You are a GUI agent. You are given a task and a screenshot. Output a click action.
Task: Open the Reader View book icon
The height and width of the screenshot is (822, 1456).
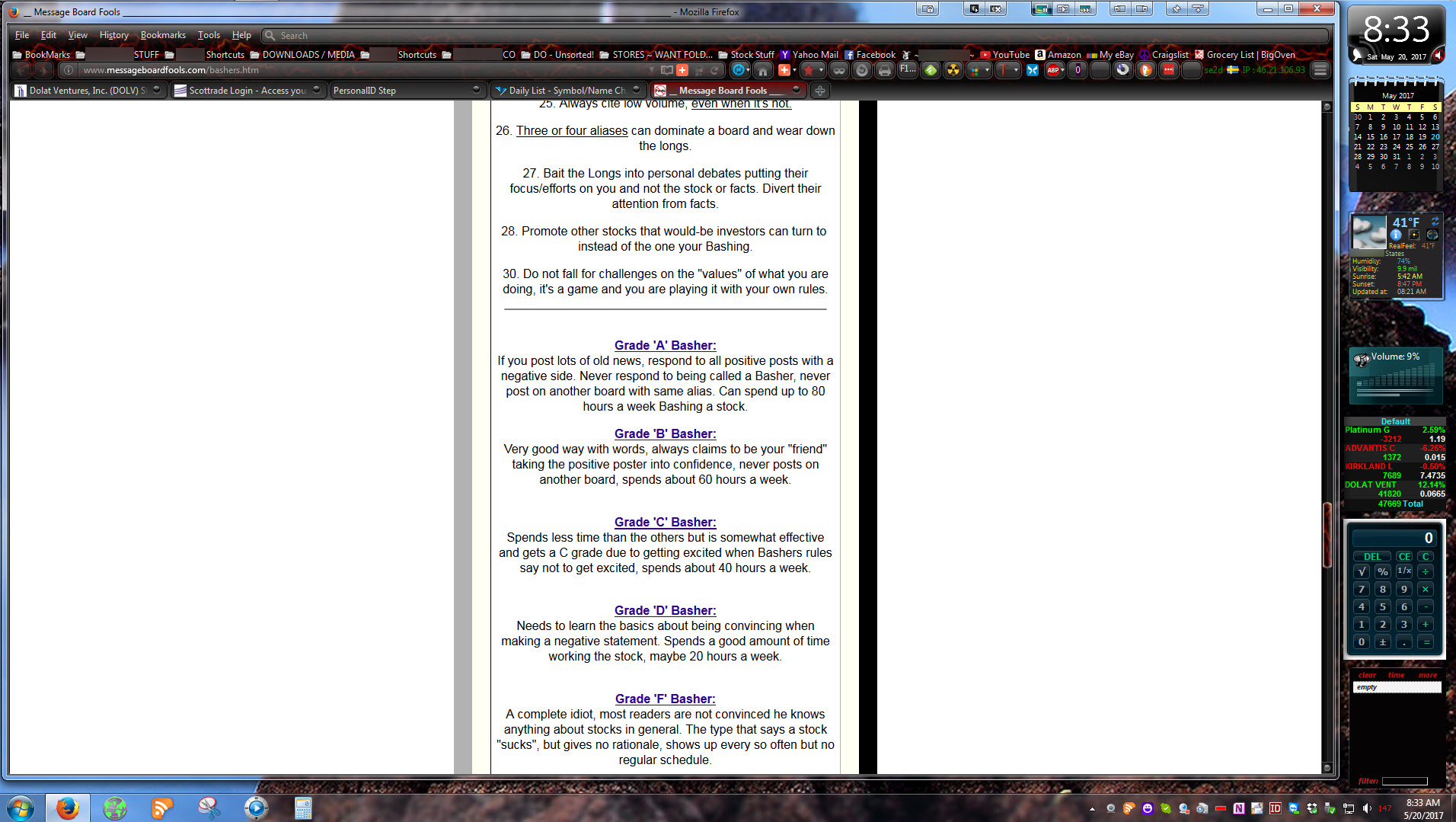point(666,70)
